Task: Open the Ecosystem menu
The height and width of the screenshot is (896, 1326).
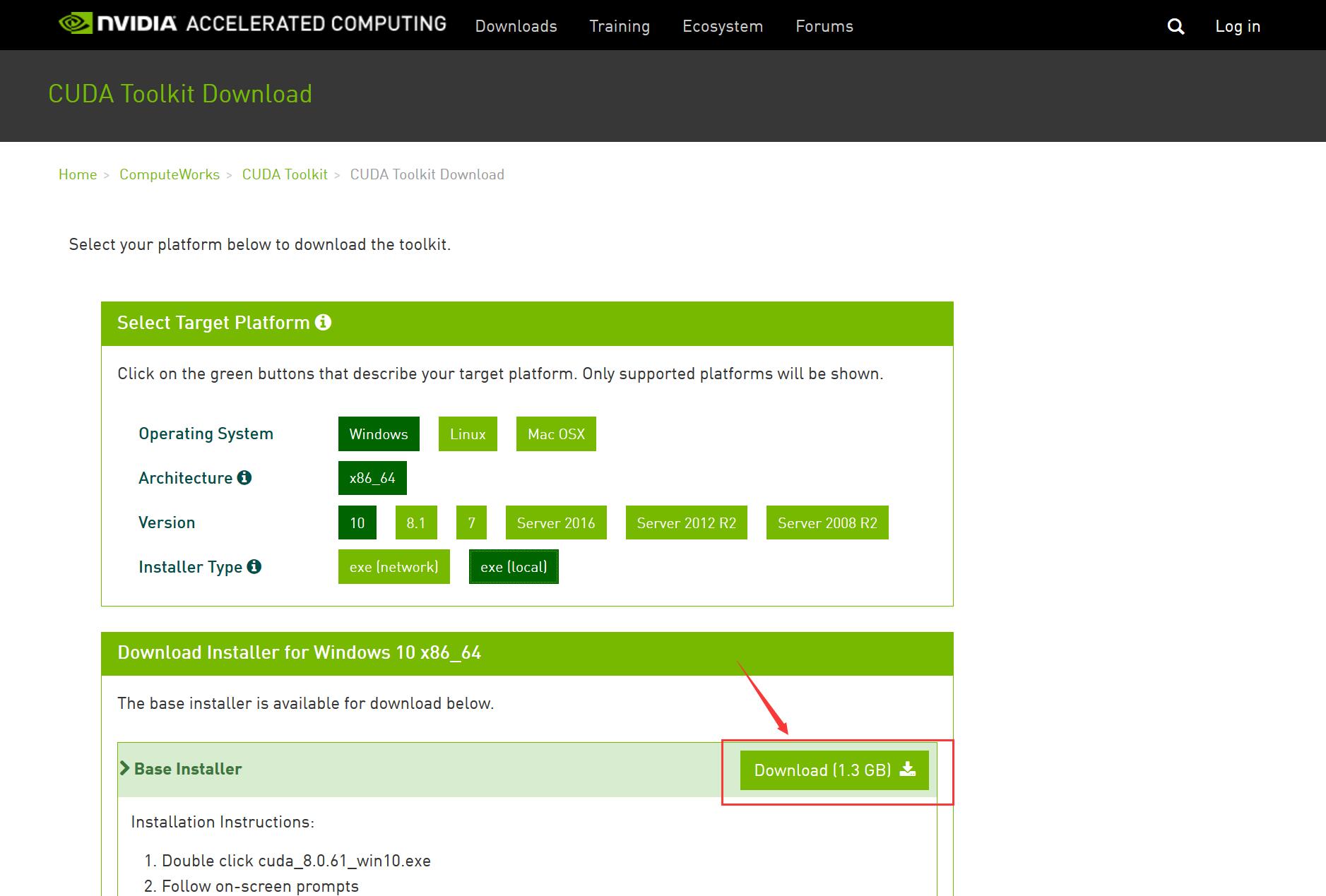Action: 723,26
